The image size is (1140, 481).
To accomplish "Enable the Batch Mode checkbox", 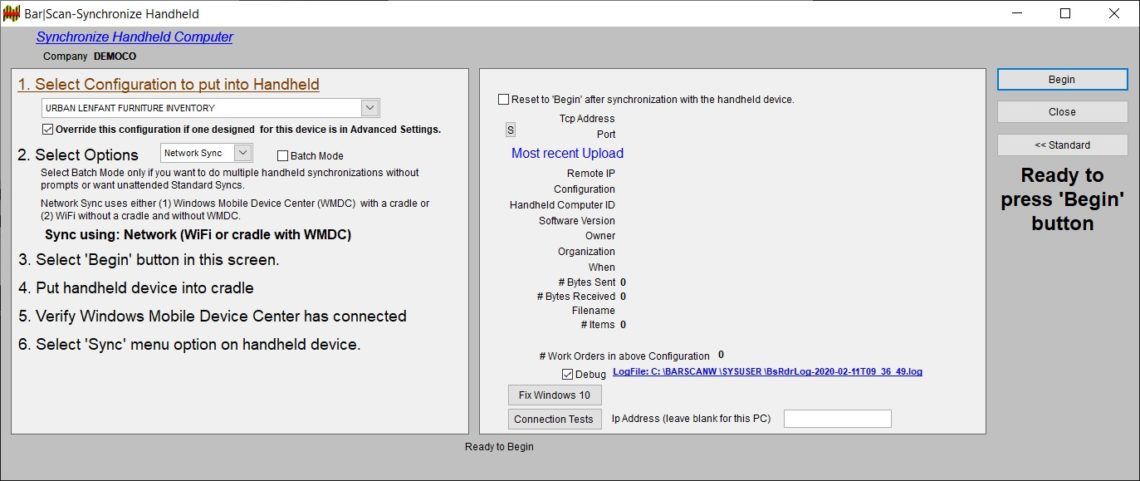I will coord(283,156).
